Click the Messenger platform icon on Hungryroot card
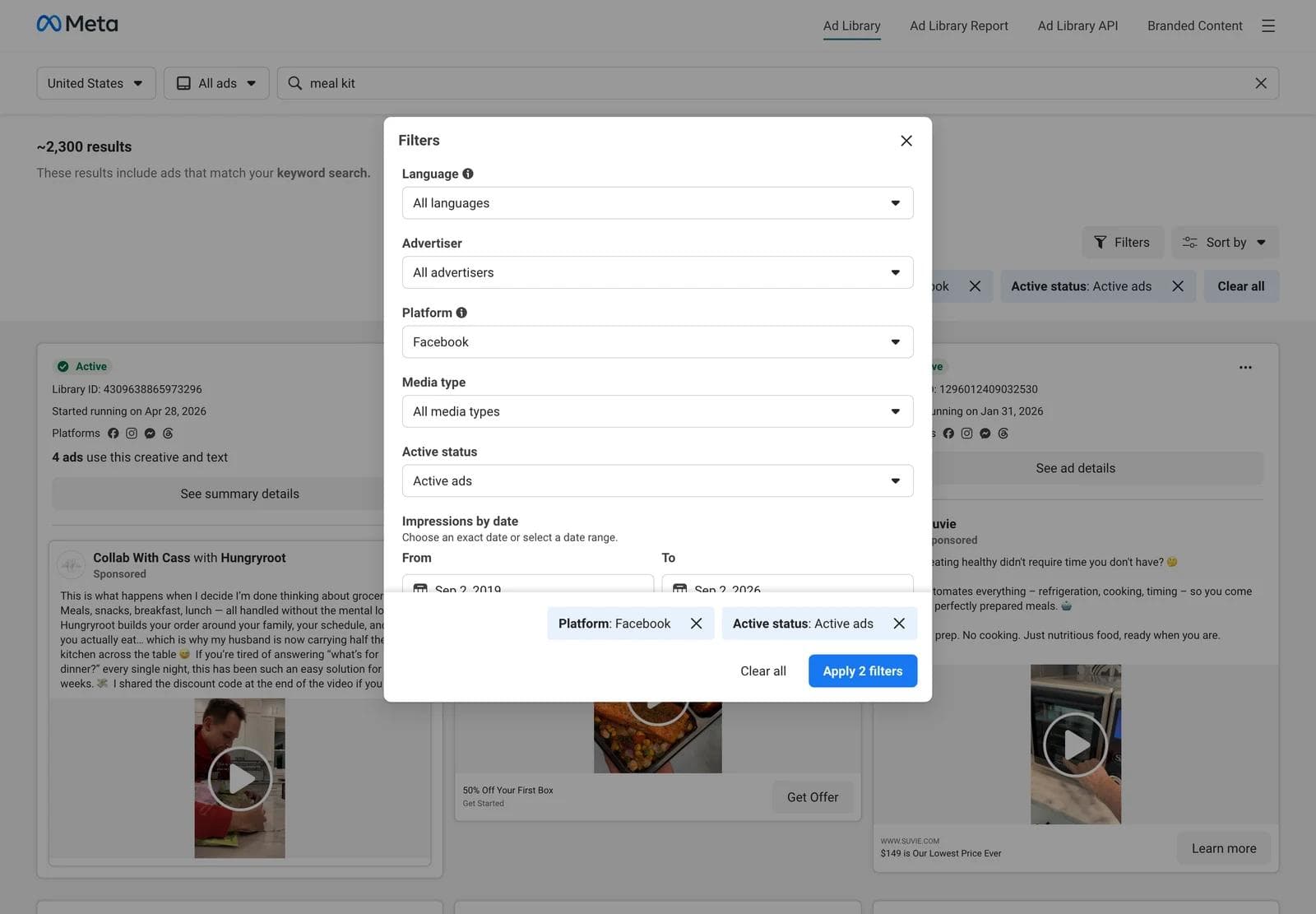Image resolution: width=1316 pixels, height=914 pixels. [150, 434]
